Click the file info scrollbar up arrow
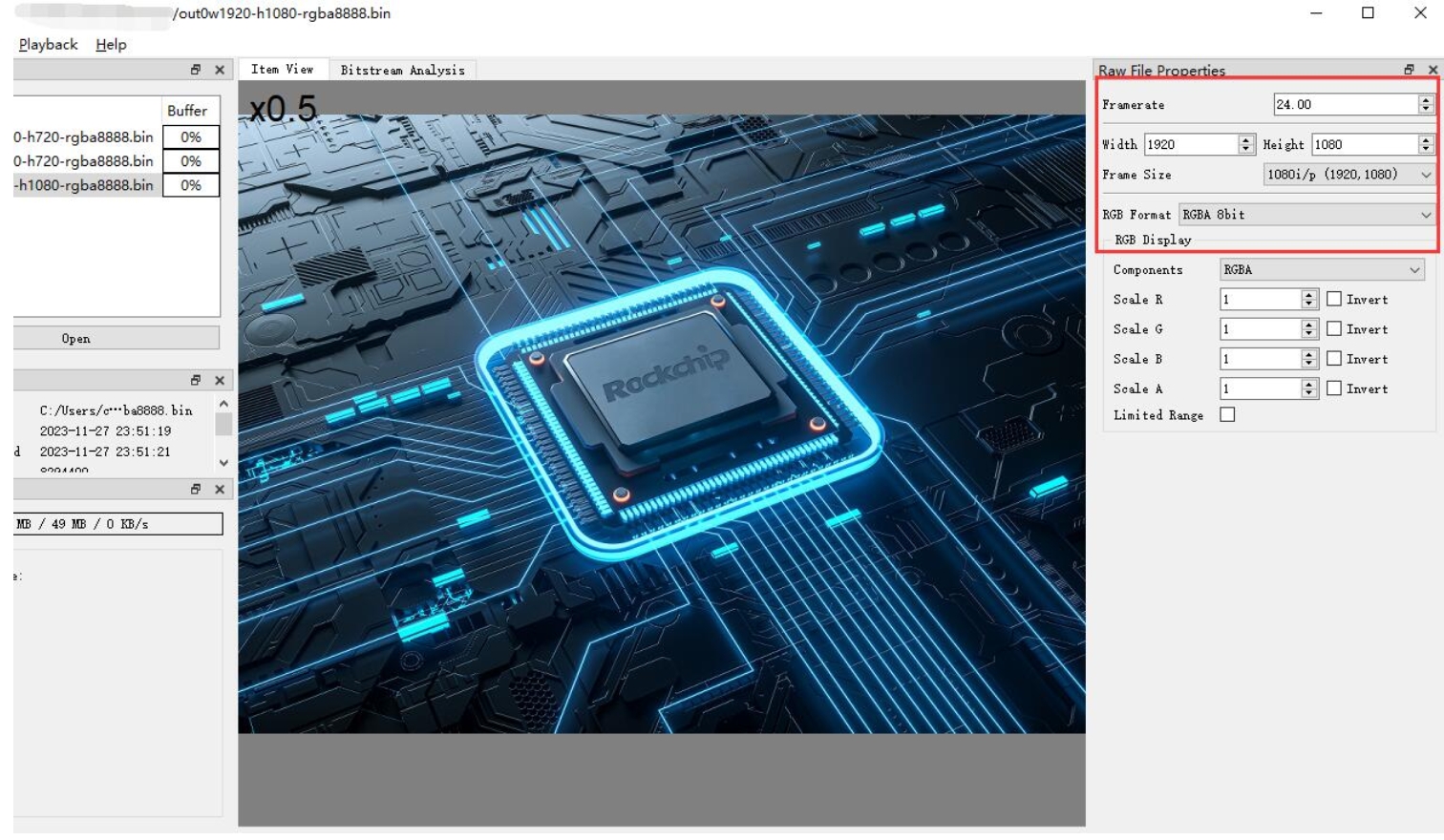Viewport: 1444px width, 840px height. (x=223, y=404)
